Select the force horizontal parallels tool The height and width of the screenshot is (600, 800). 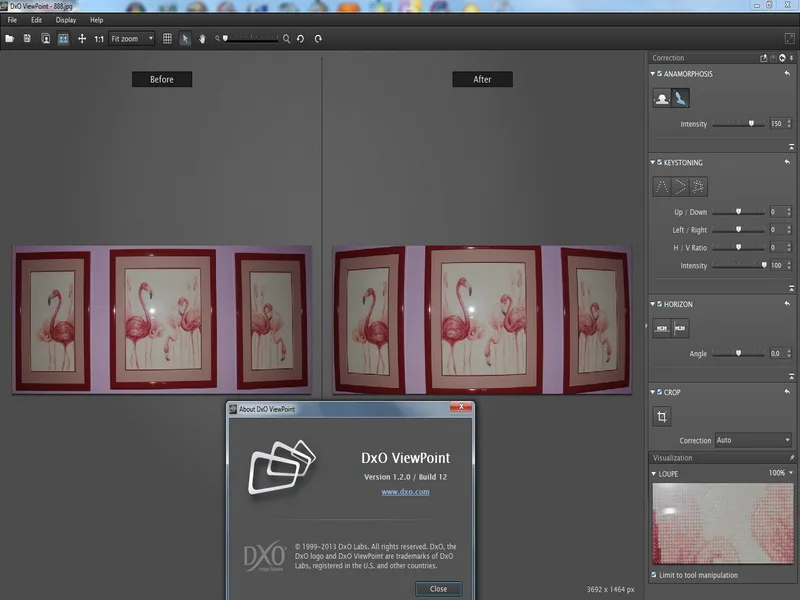(x=680, y=187)
